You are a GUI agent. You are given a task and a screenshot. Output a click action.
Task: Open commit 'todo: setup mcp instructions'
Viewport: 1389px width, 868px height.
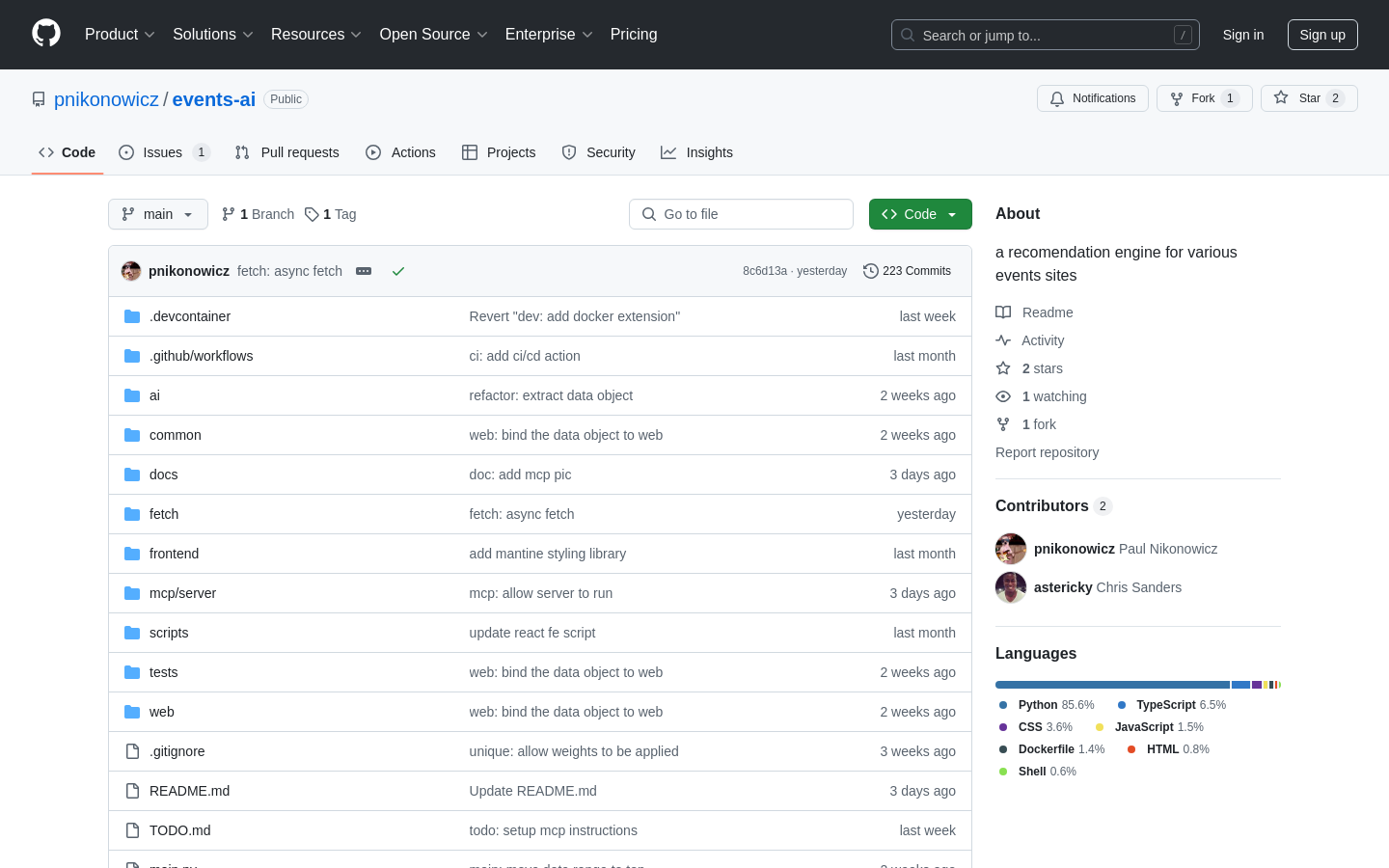pos(554,830)
